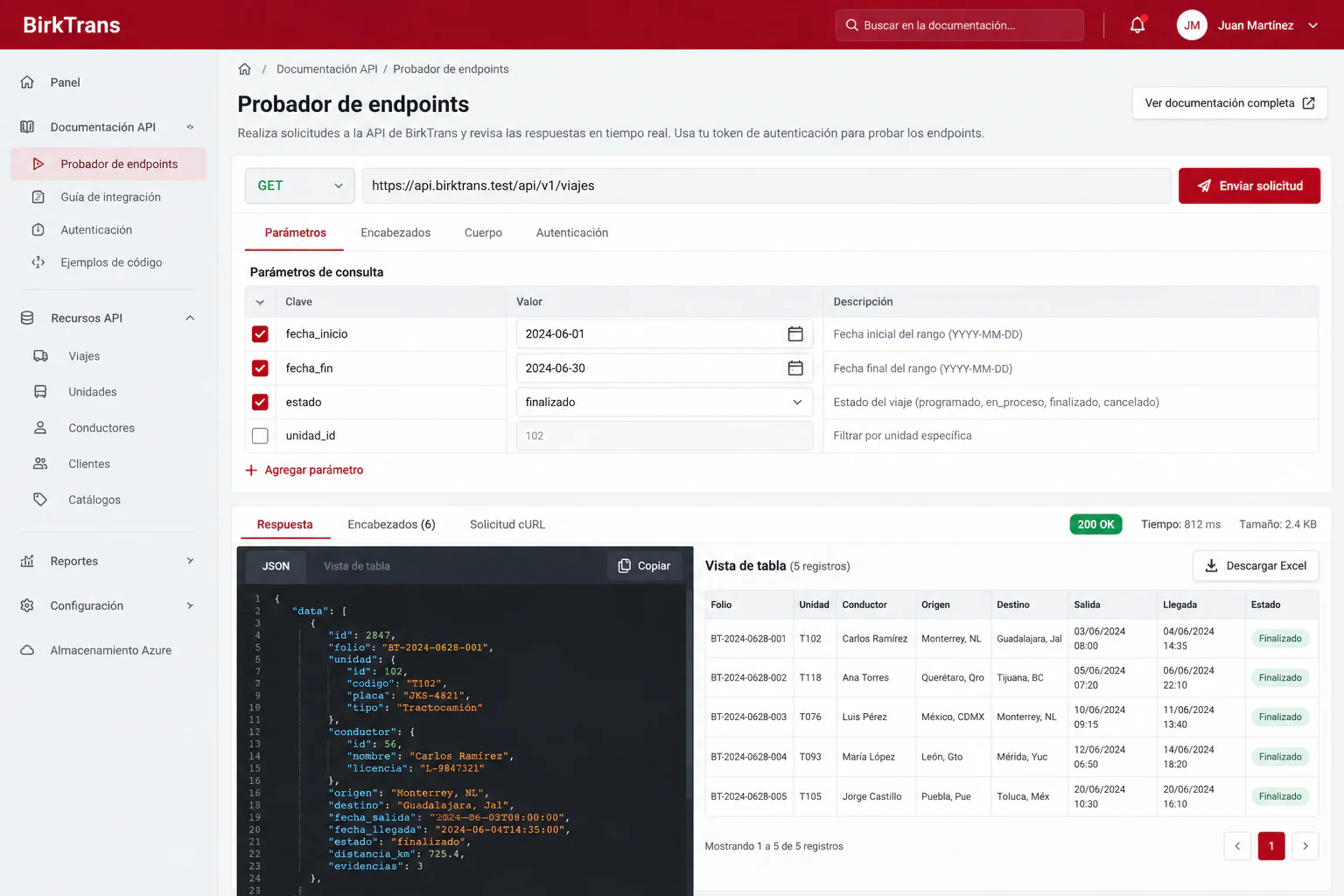
Task: Open the GET method dropdown
Action: [299, 185]
